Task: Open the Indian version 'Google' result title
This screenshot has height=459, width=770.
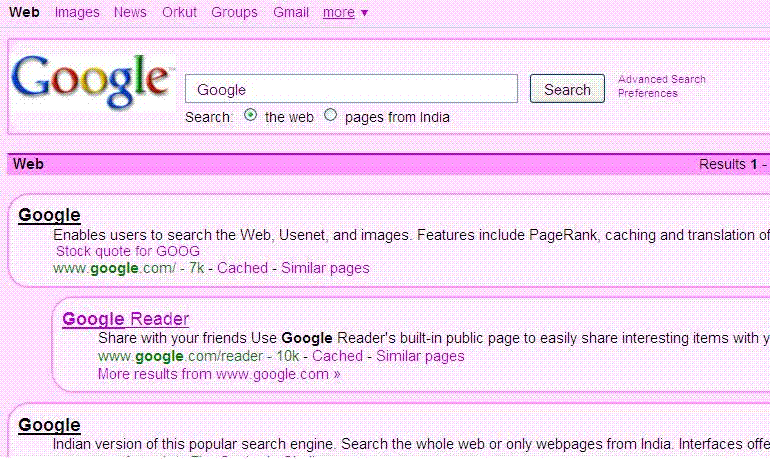Action: click(49, 425)
